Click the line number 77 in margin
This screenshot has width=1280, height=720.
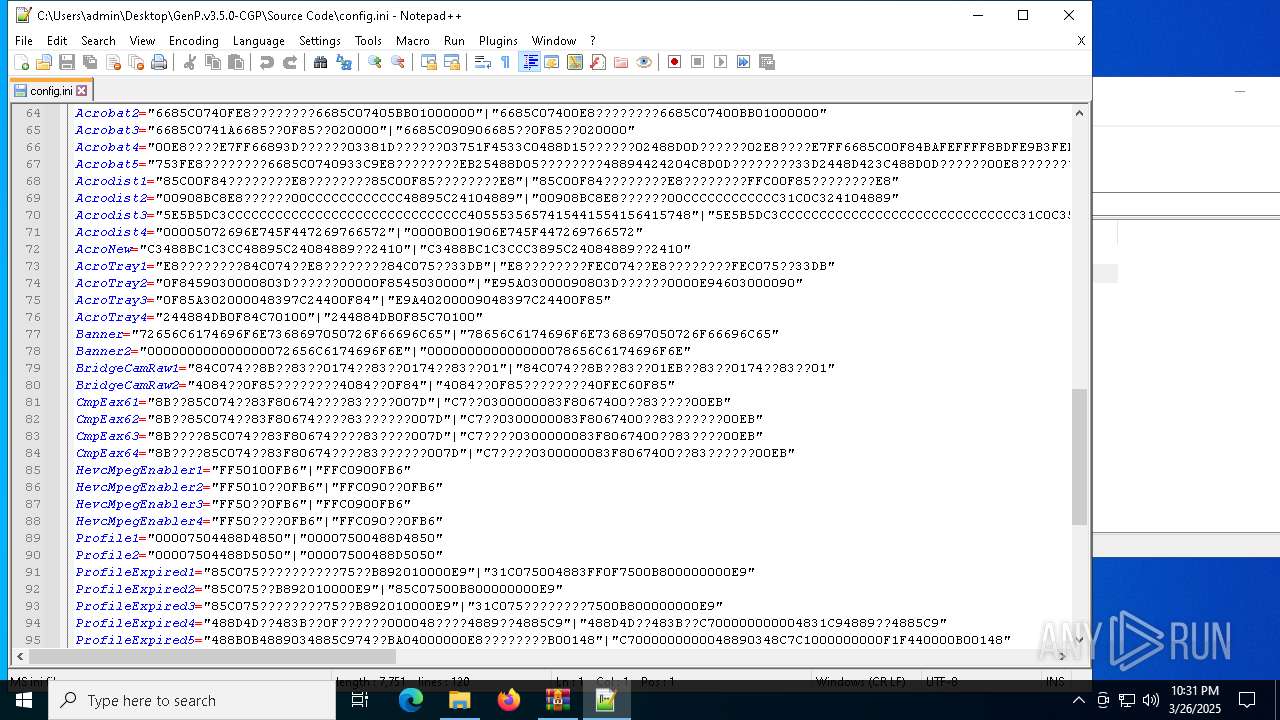(x=33, y=334)
